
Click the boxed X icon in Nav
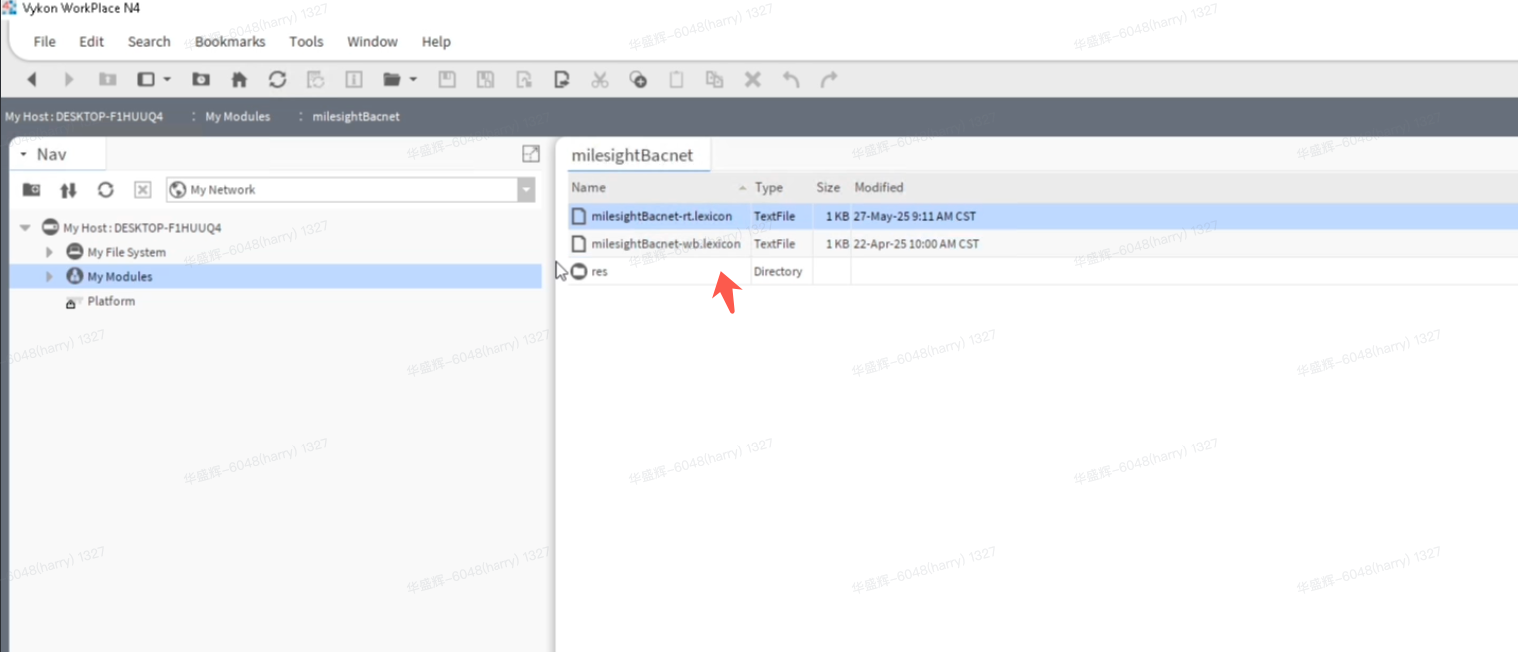click(142, 190)
